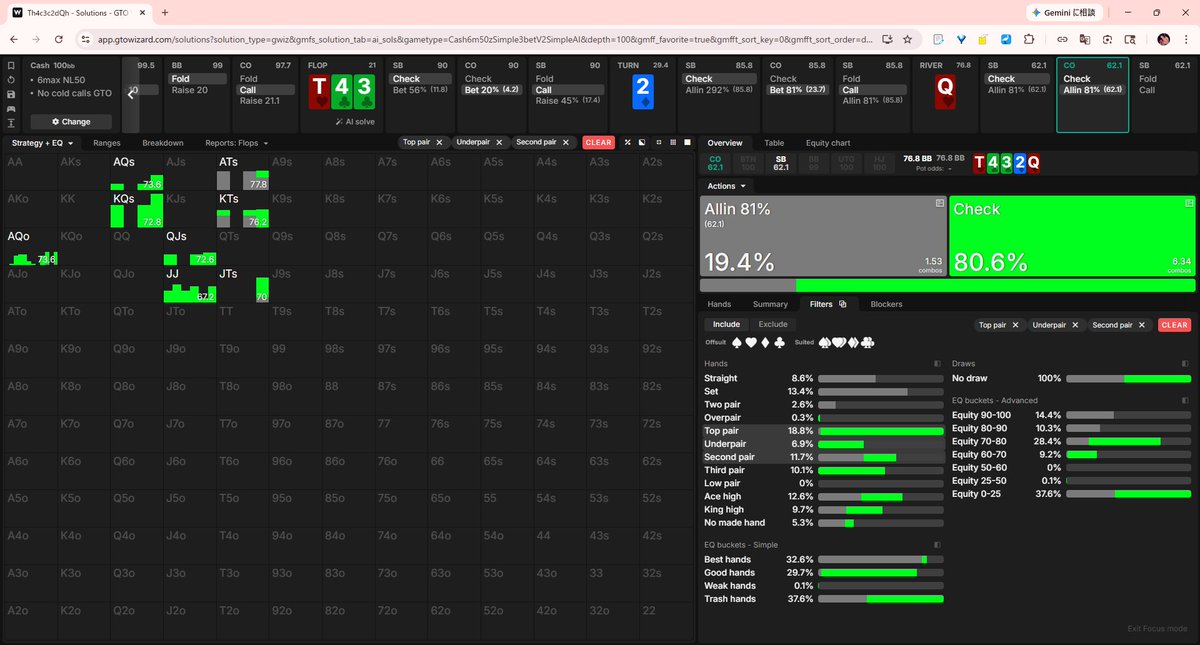This screenshot has height=645, width=1200.
Task: Filter offsuit spade hands
Action: [x=738, y=342]
